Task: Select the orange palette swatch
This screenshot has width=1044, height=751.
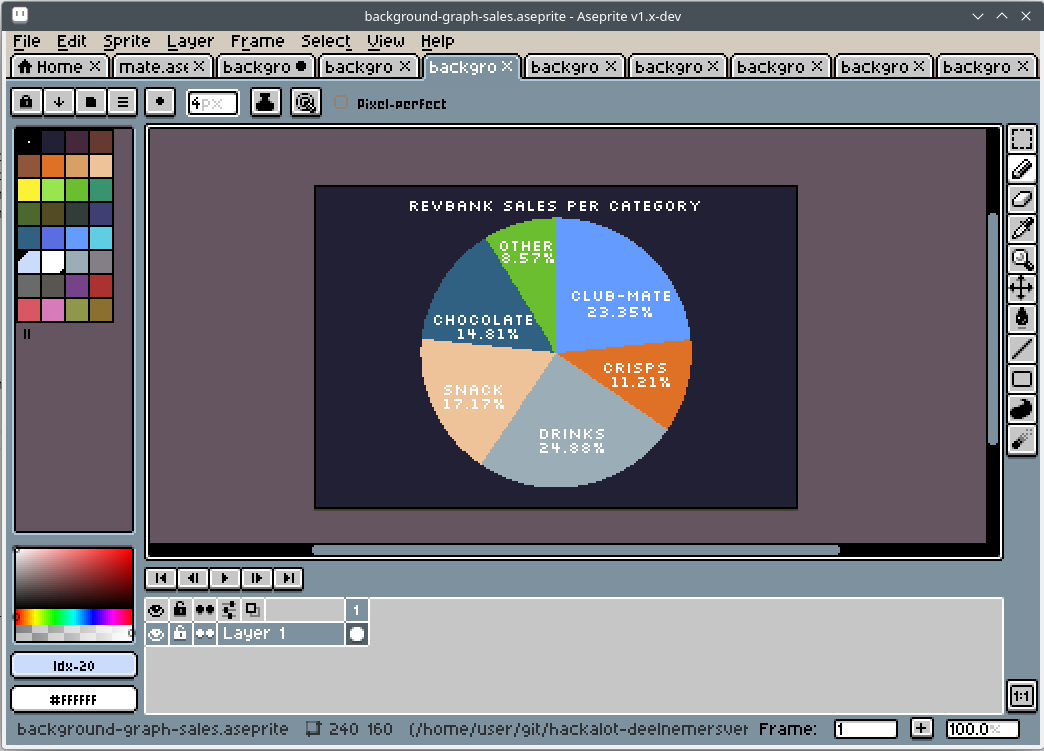Action: click(x=53, y=166)
